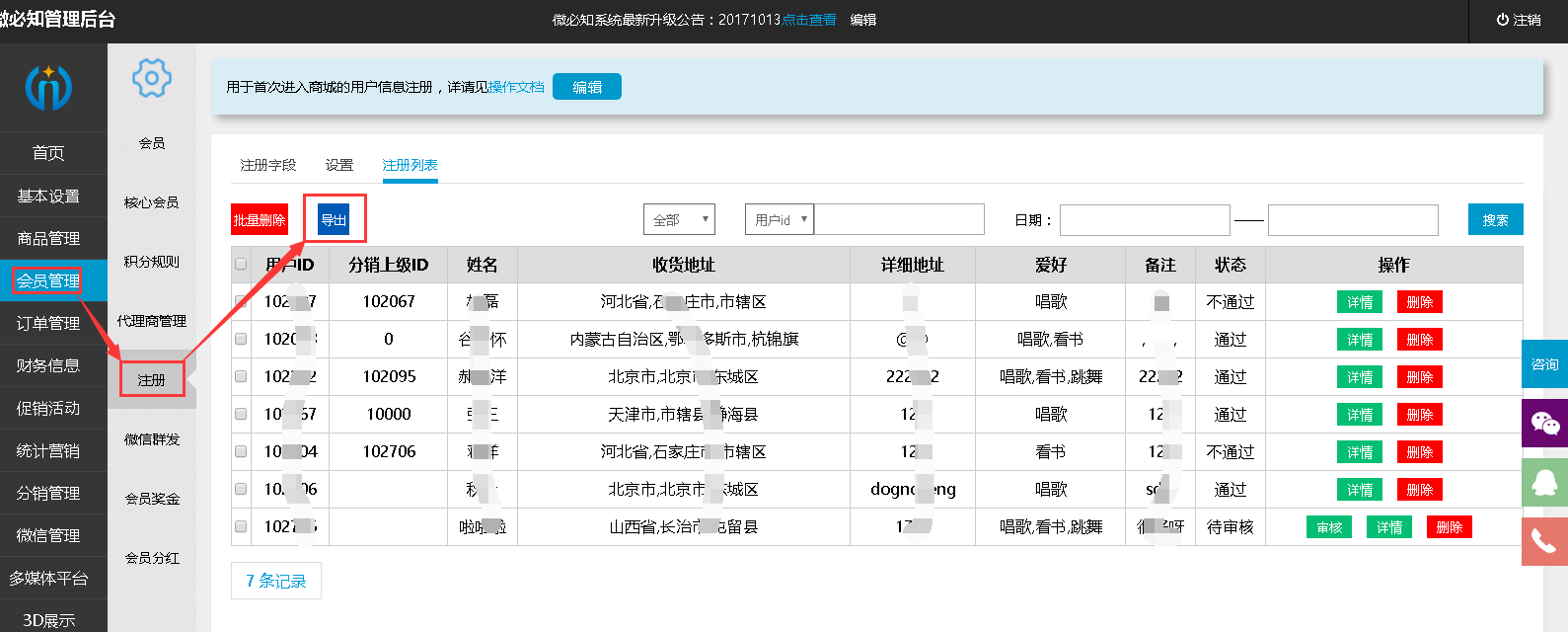This screenshot has height=632, width=1568.
Task: Check the row with superior ID 102067
Action: coord(241,302)
